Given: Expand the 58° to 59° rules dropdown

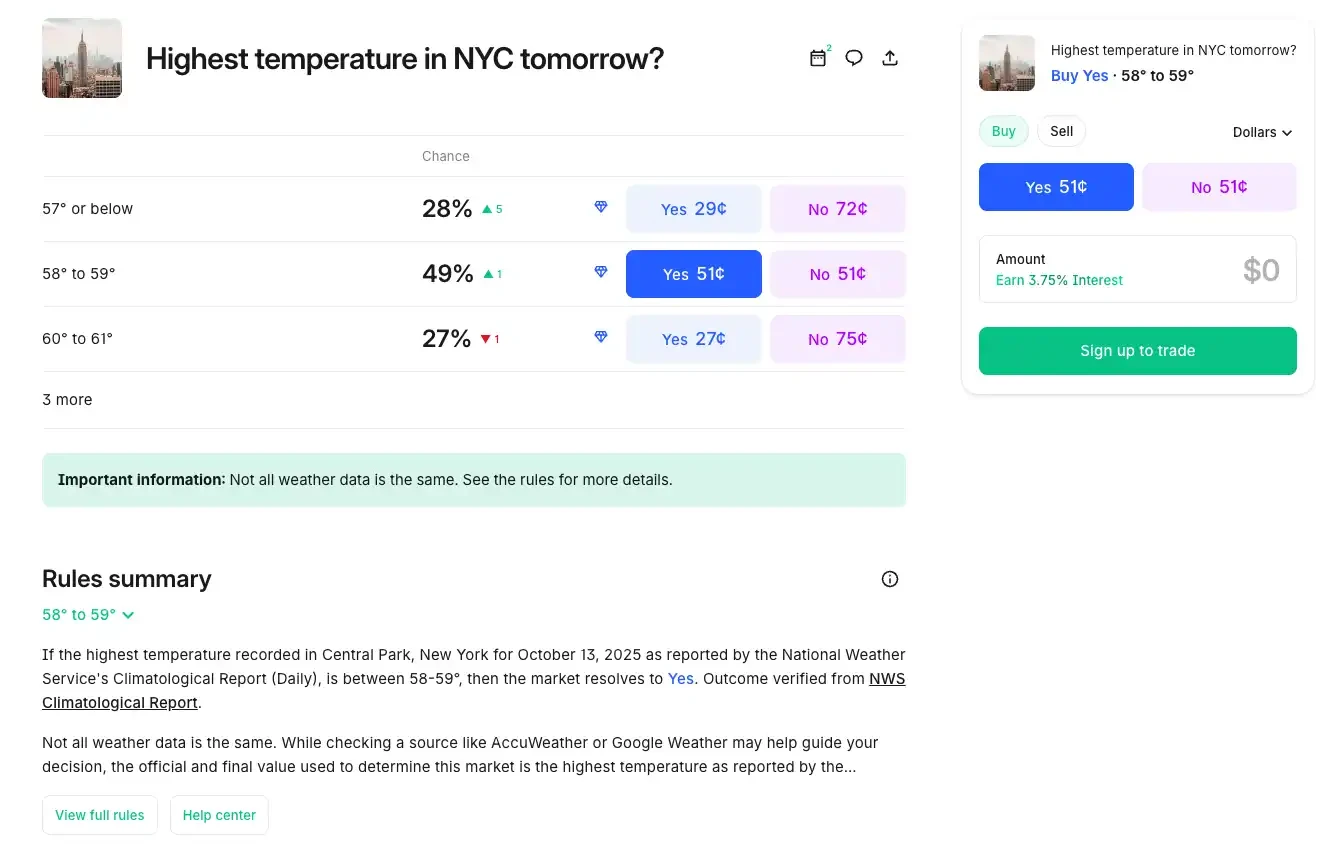Looking at the screenshot, I should (88, 615).
